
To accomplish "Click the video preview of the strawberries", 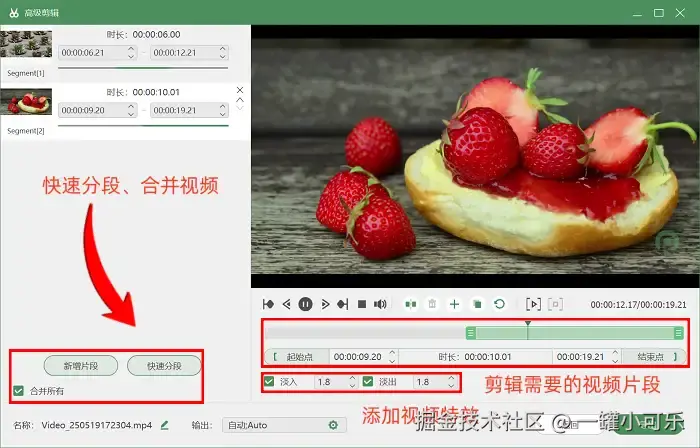I will 475,156.
